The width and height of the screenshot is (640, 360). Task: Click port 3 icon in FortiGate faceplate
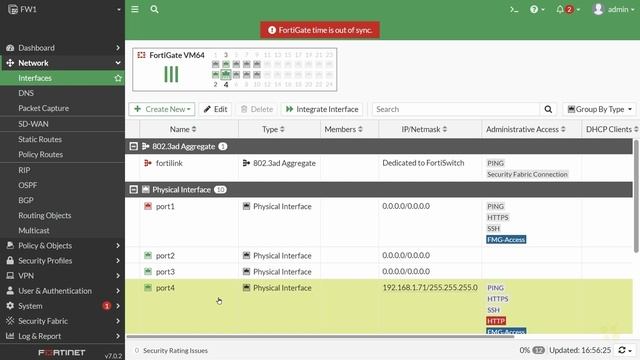click(x=226, y=64)
